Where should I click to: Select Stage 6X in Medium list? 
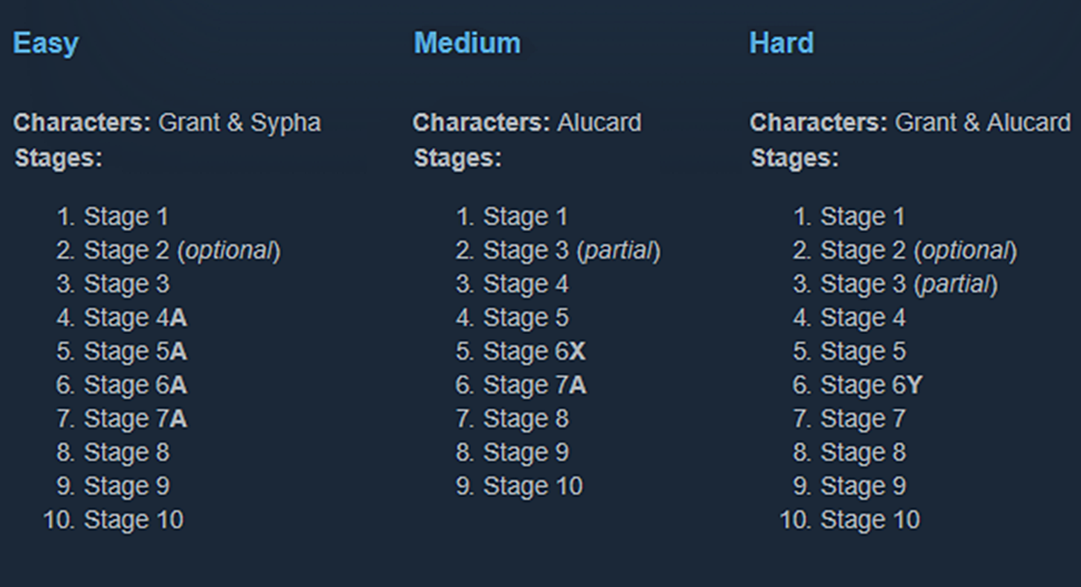point(534,352)
